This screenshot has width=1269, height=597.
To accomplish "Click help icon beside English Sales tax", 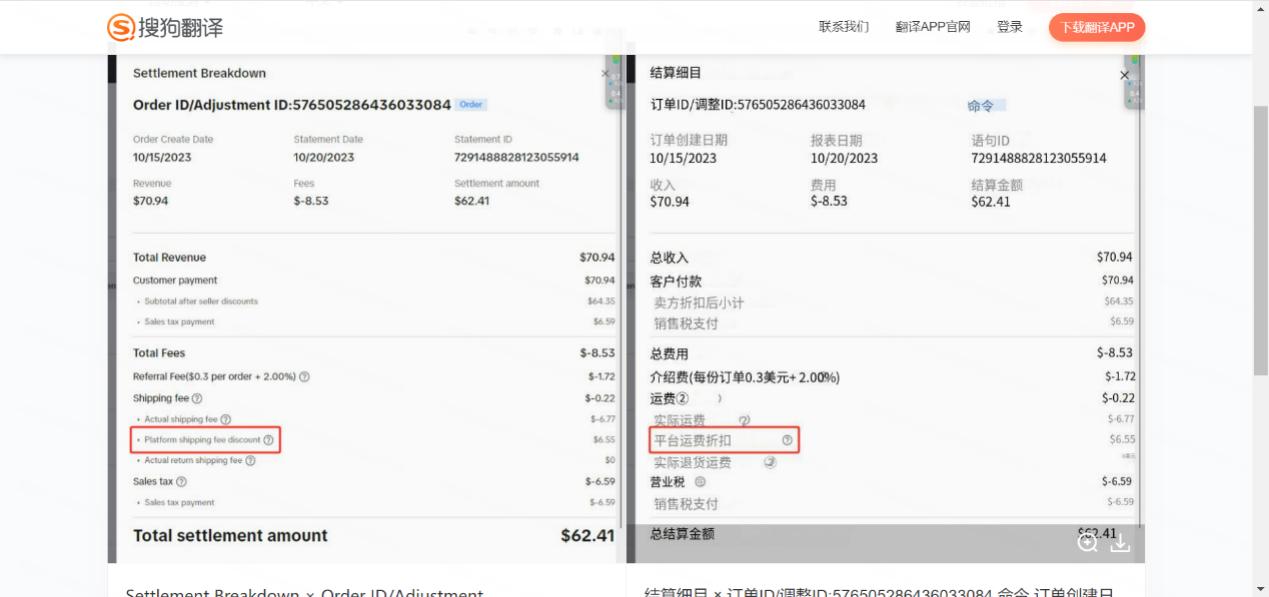I will click(x=181, y=482).
